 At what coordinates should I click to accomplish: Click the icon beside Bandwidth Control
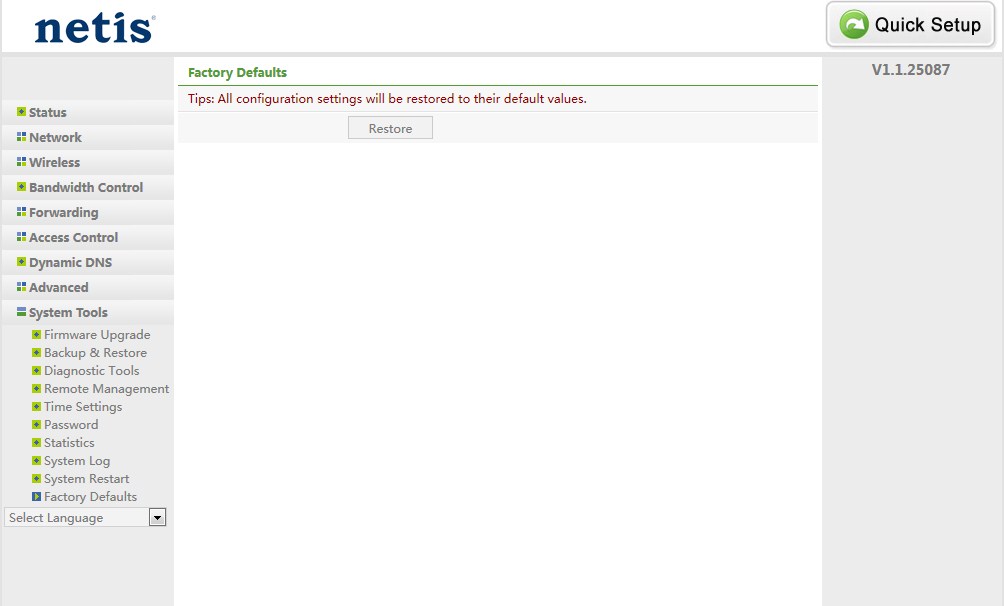(x=21, y=187)
